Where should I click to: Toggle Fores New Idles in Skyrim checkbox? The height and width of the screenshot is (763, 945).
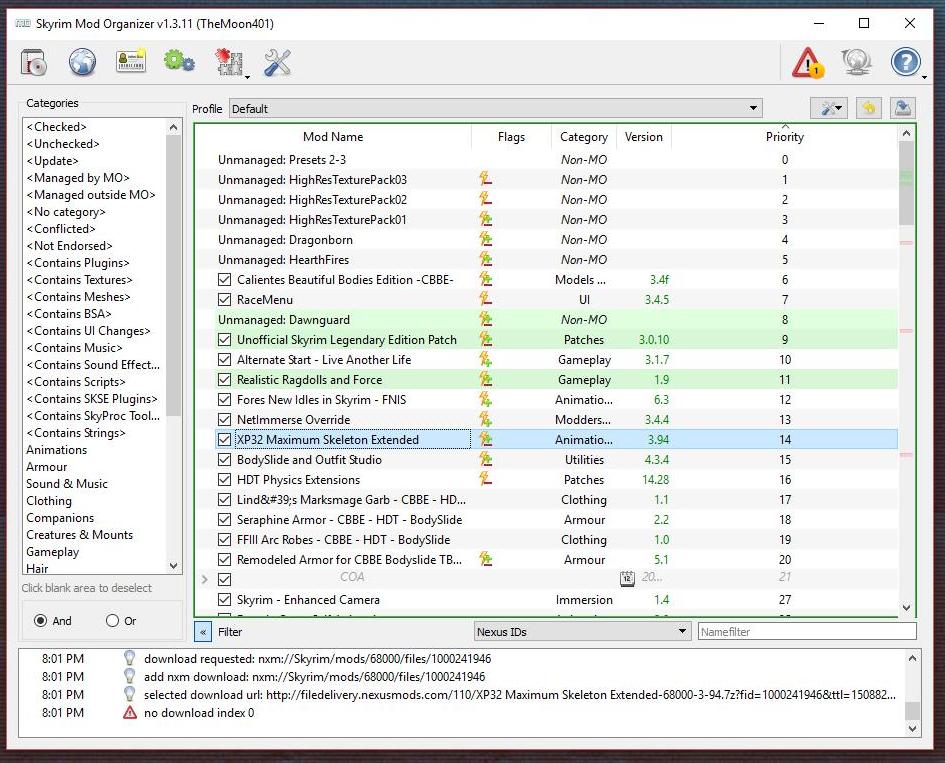(x=224, y=400)
